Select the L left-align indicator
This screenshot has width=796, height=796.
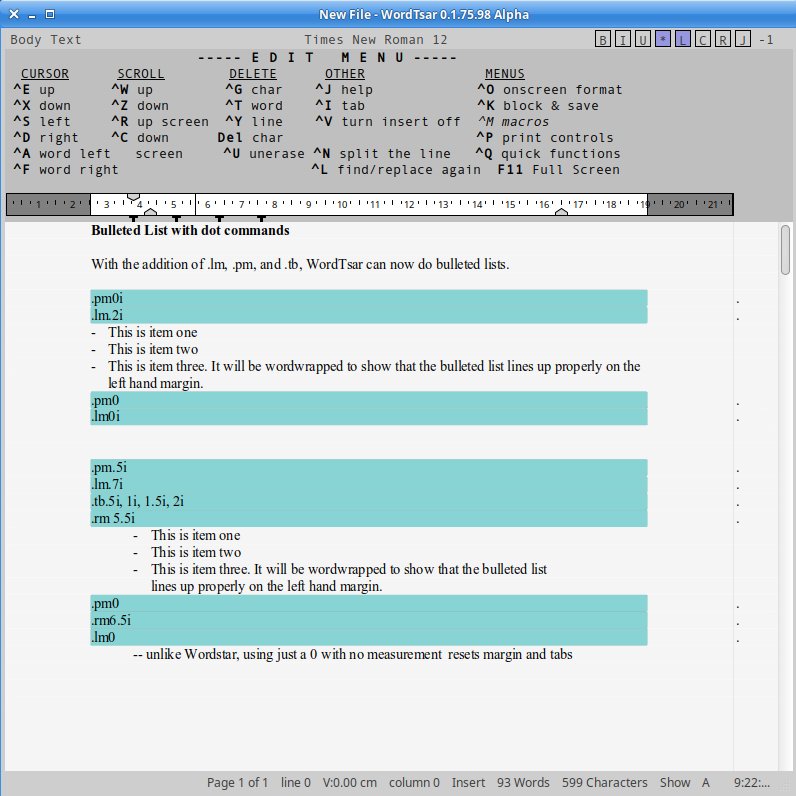[x=683, y=39]
